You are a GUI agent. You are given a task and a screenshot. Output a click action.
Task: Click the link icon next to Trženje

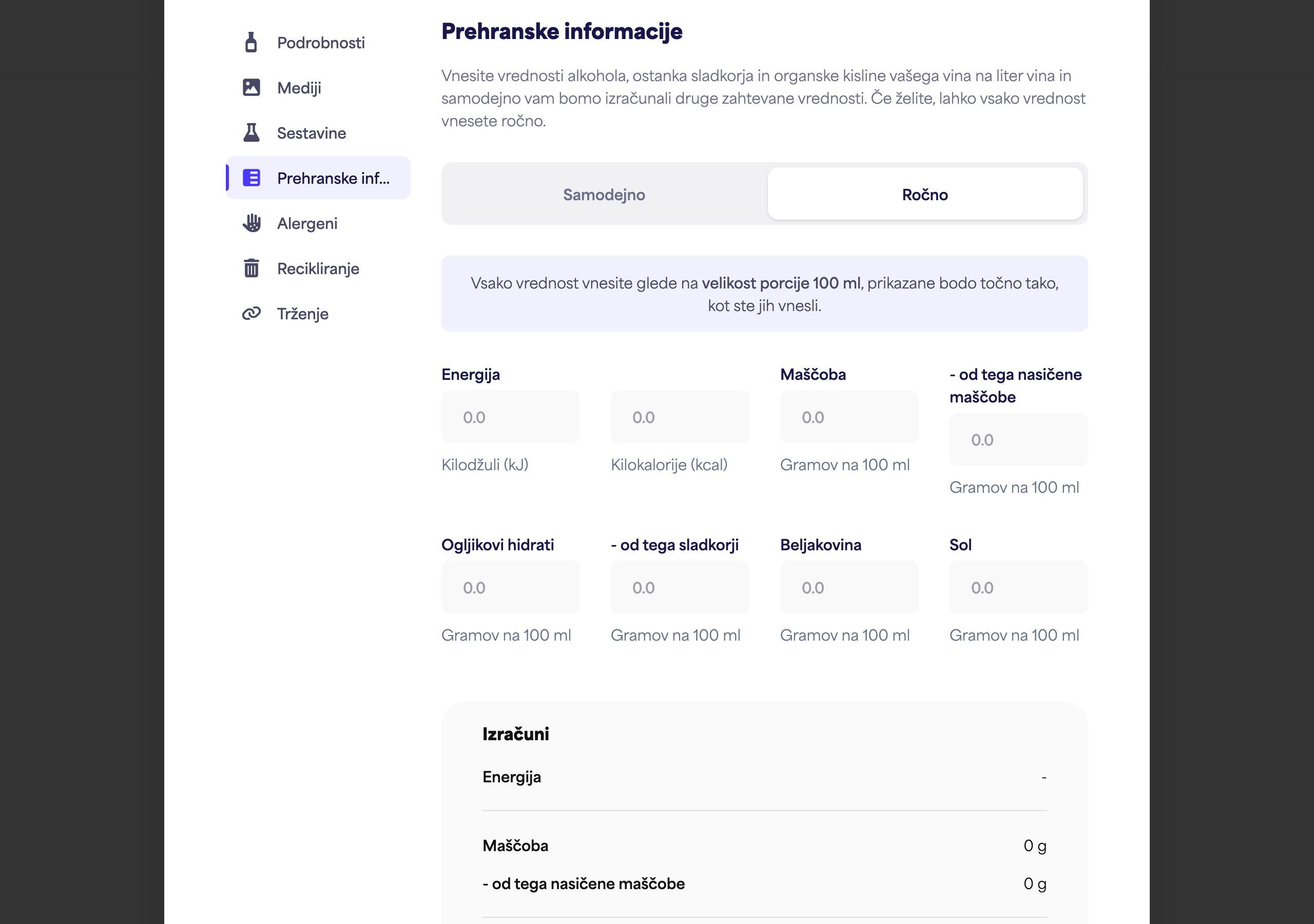250,314
